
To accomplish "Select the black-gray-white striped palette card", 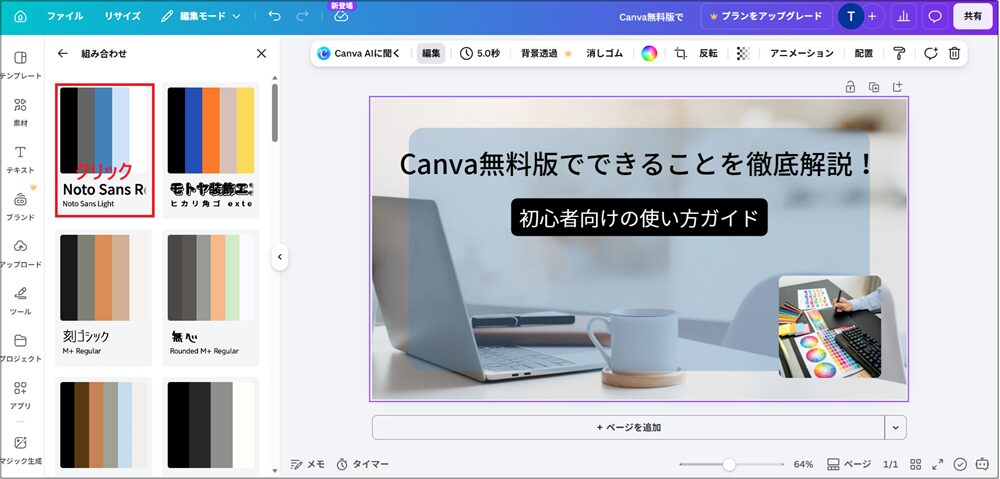I will 210,425.
